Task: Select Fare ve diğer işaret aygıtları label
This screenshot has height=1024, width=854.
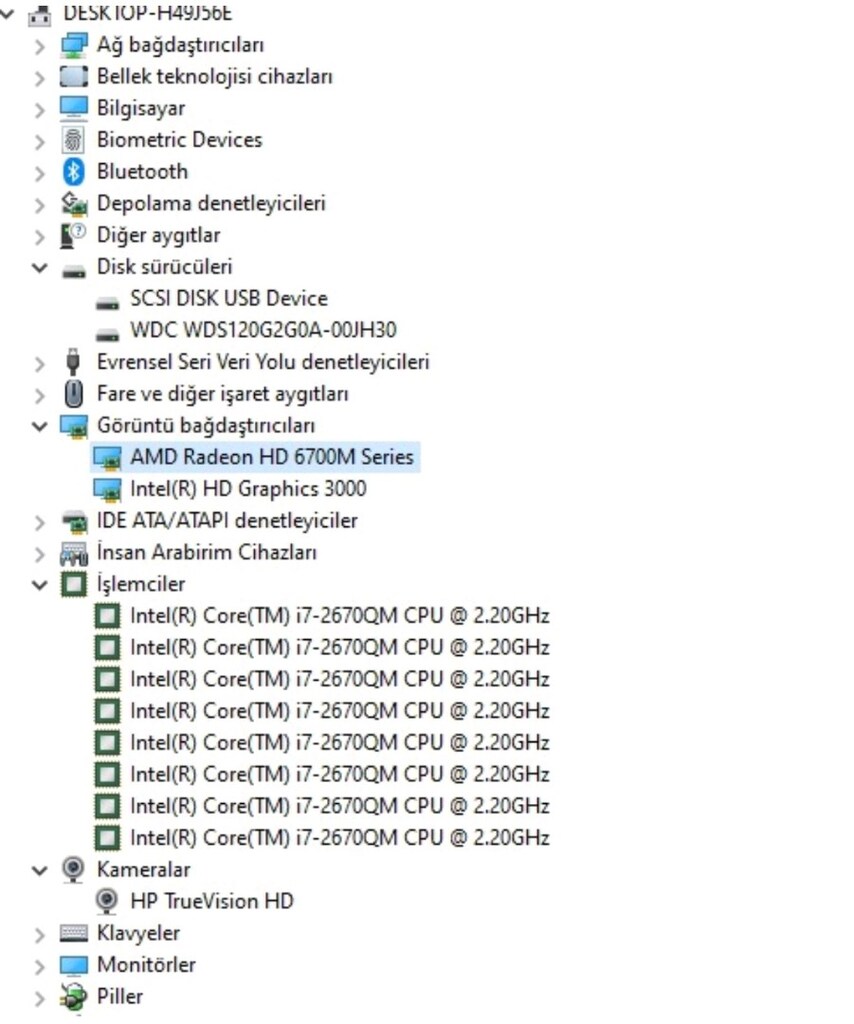Action: click(223, 394)
